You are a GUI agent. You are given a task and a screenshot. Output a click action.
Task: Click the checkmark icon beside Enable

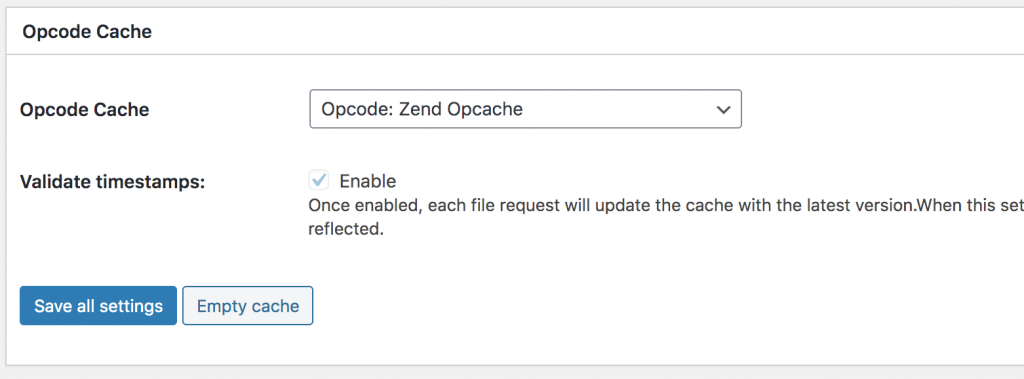[319, 180]
